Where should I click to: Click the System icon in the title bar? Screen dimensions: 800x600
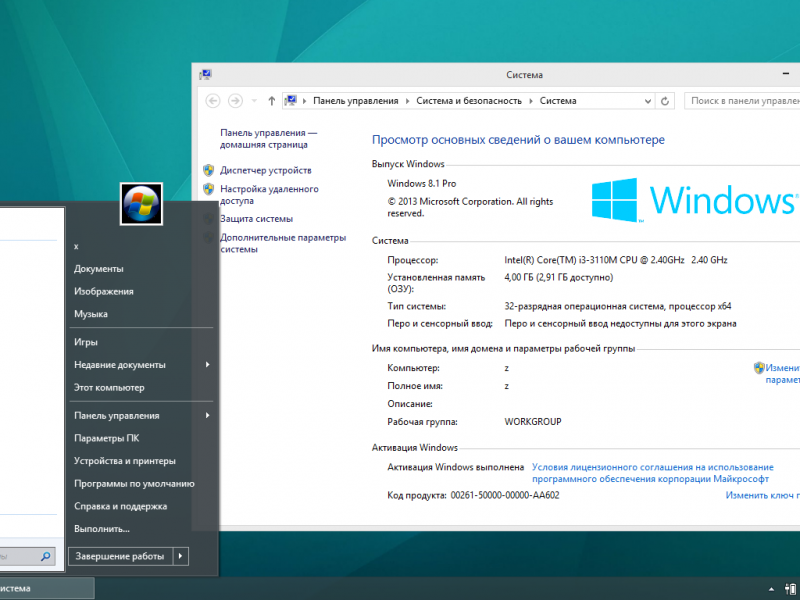pos(205,74)
